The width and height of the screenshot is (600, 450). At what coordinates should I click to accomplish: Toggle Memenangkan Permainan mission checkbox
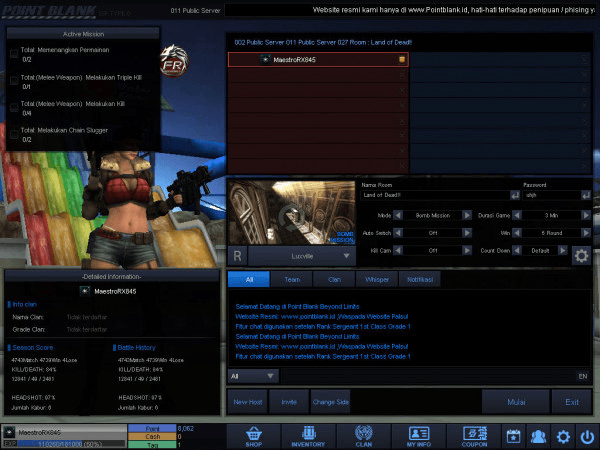click(x=14, y=54)
